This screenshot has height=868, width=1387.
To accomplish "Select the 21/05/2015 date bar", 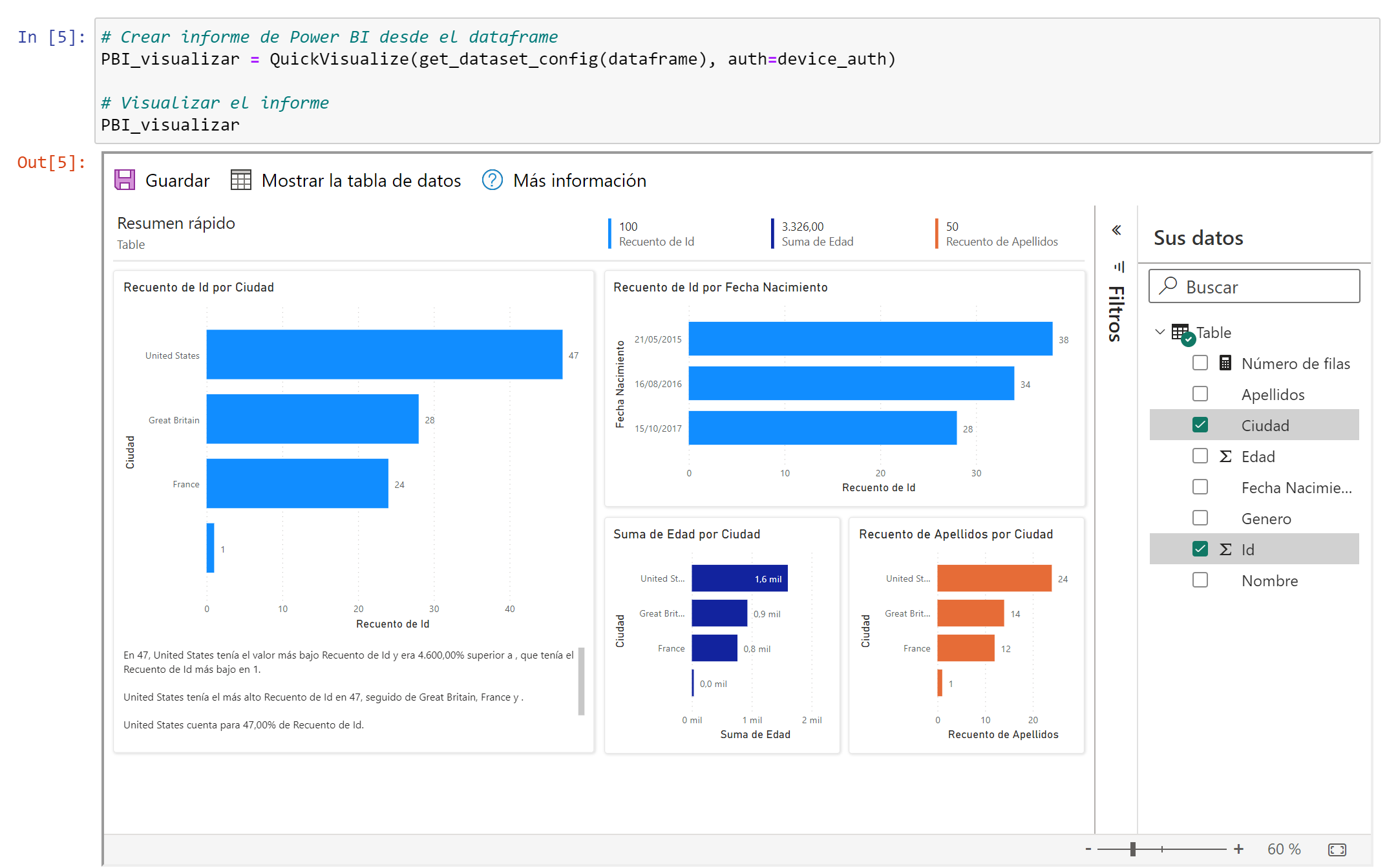I will tap(871, 339).
